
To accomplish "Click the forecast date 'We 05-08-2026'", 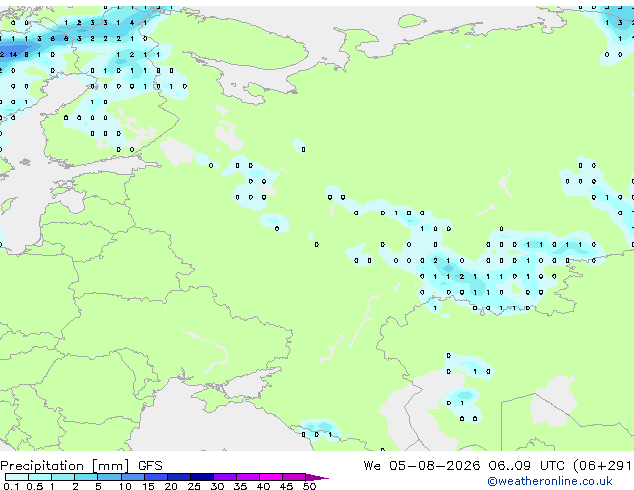I will click(422, 466).
